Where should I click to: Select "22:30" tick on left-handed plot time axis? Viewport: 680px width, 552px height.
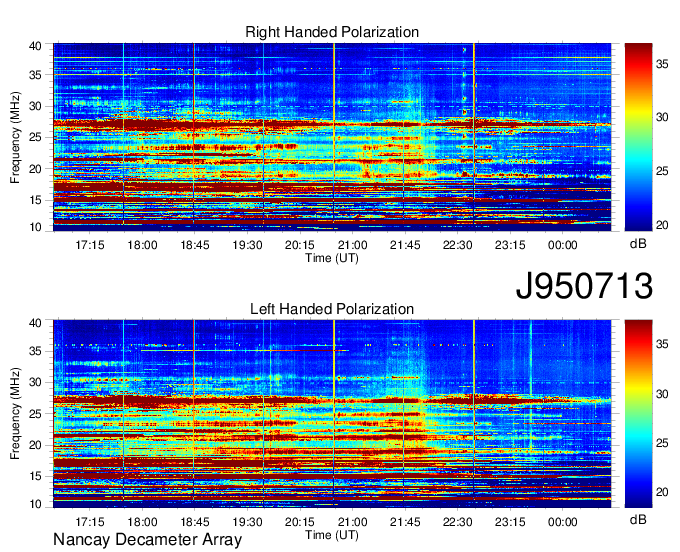click(x=458, y=522)
